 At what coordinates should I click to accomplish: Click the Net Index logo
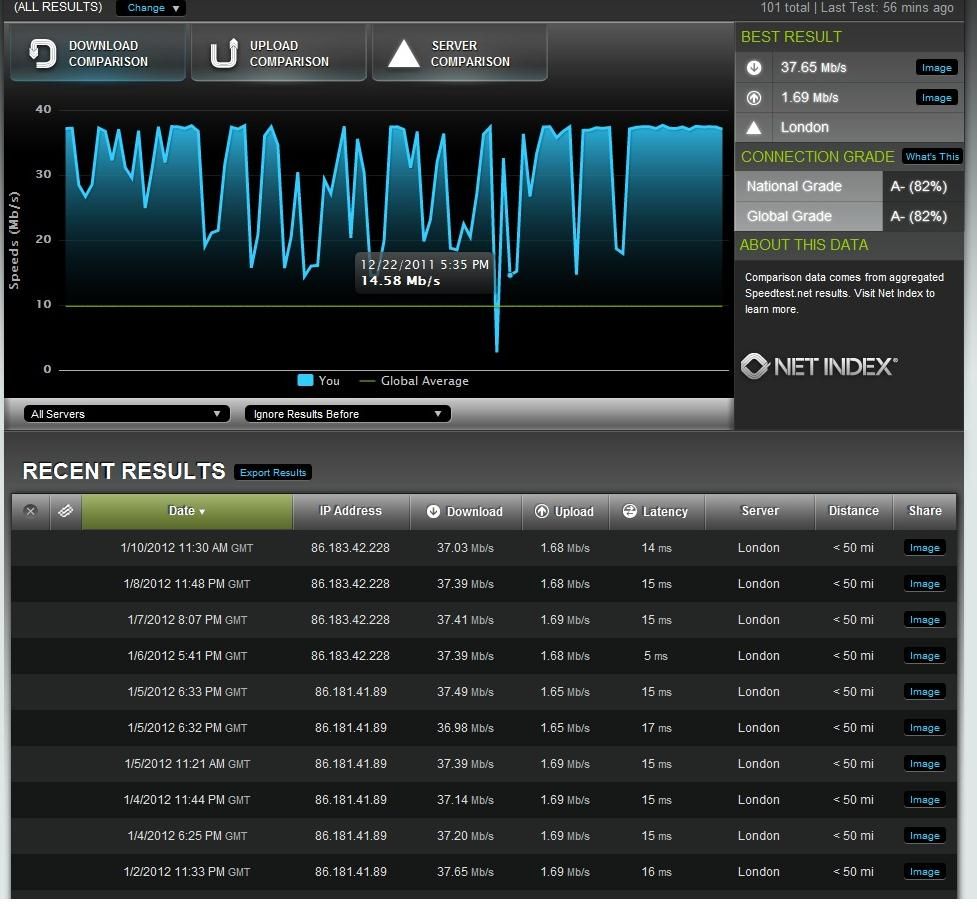(819, 366)
